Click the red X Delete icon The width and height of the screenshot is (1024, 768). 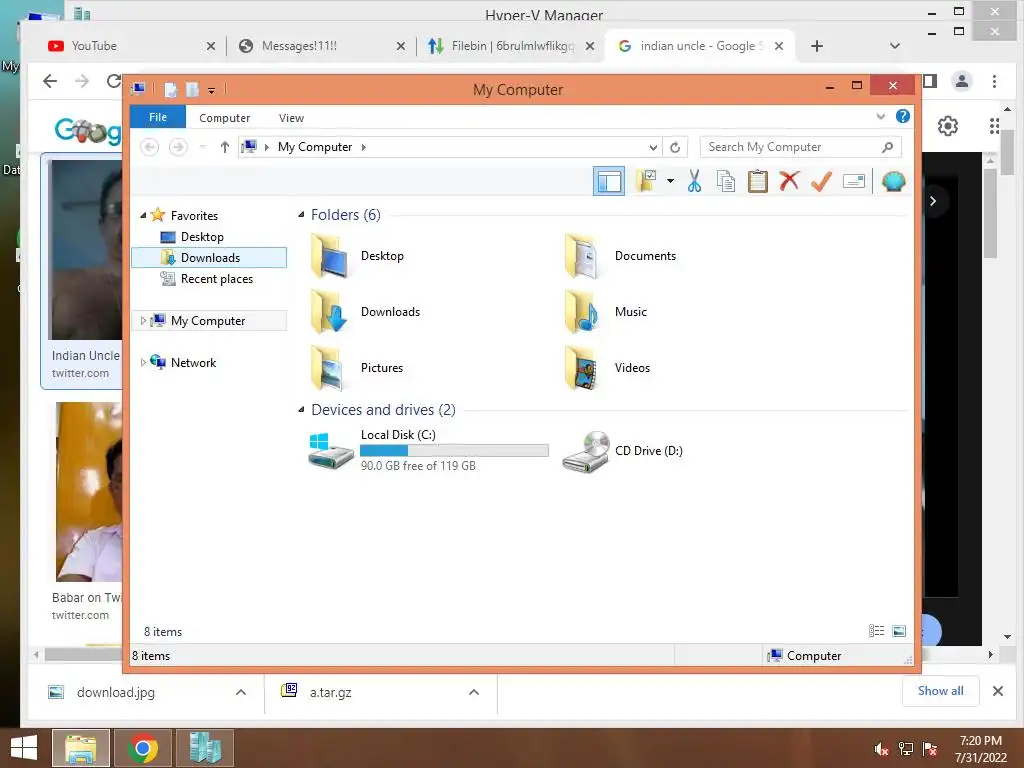(x=789, y=181)
